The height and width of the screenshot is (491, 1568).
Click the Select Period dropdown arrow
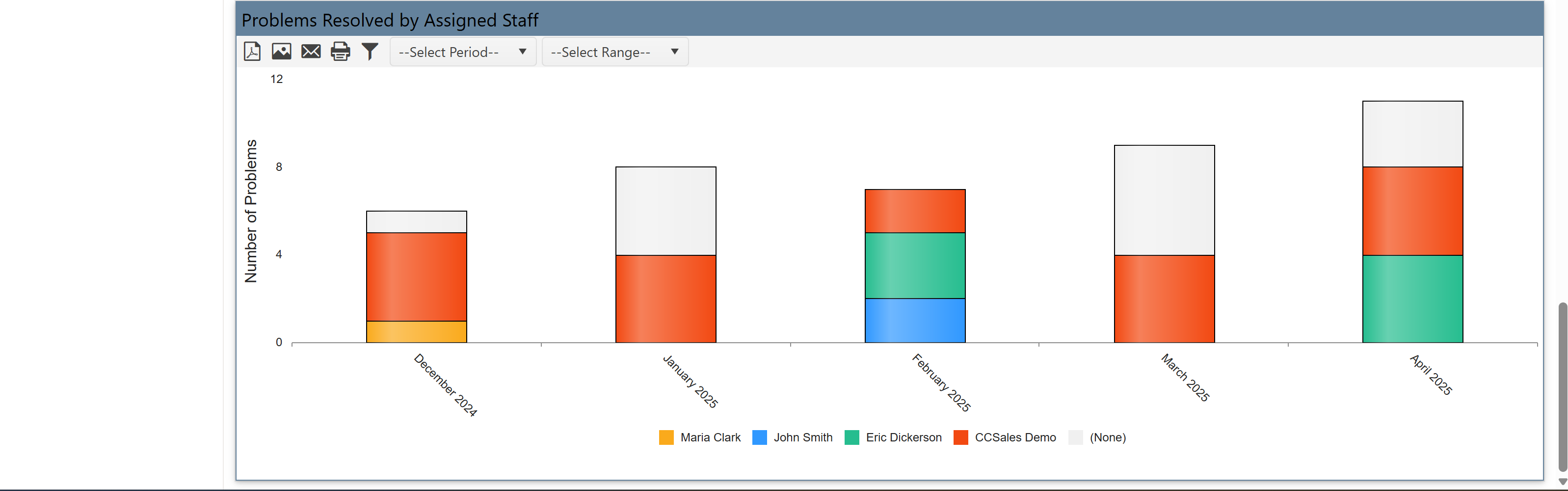tap(522, 52)
